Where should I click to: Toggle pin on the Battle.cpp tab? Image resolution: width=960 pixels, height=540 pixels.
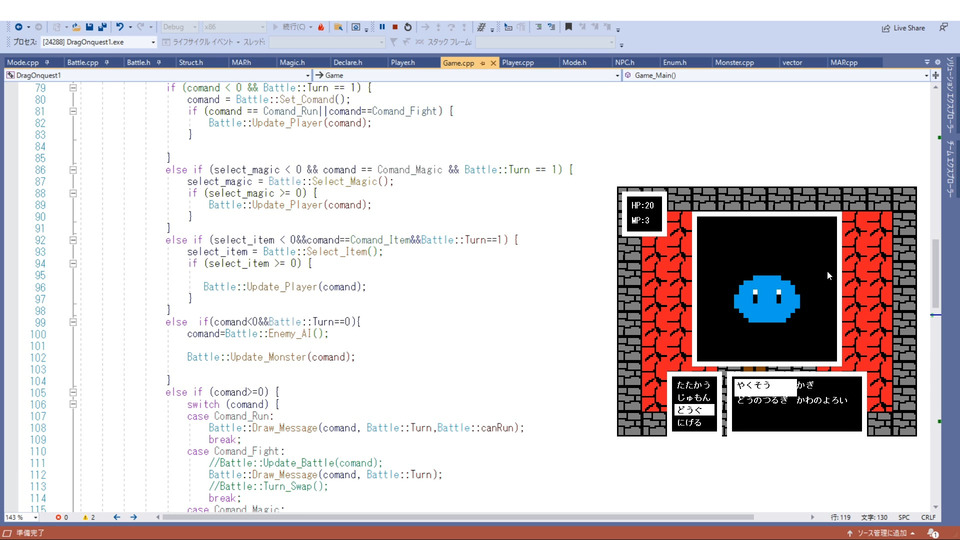pos(107,62)
